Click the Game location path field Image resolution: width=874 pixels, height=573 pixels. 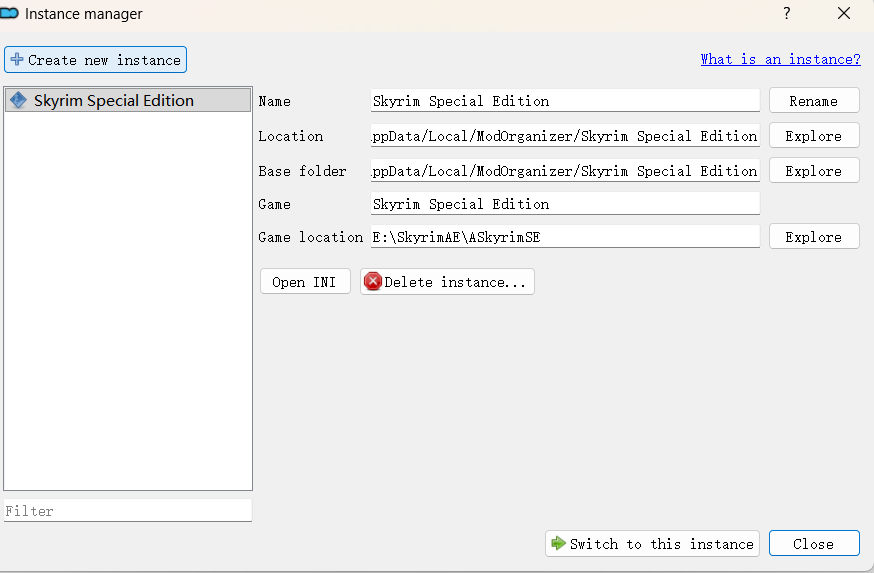[x=564, y=237]
